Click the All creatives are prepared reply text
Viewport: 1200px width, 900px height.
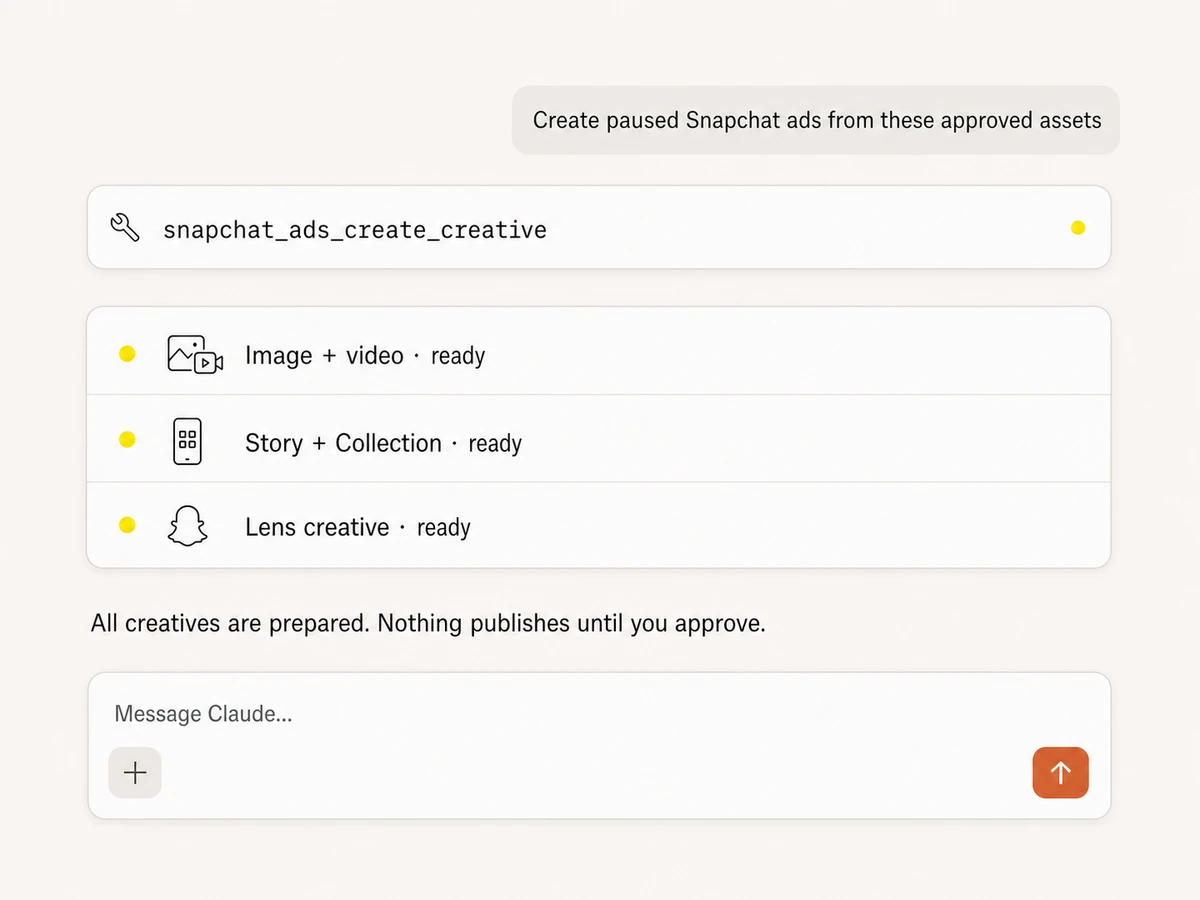[x=428, y=624]
